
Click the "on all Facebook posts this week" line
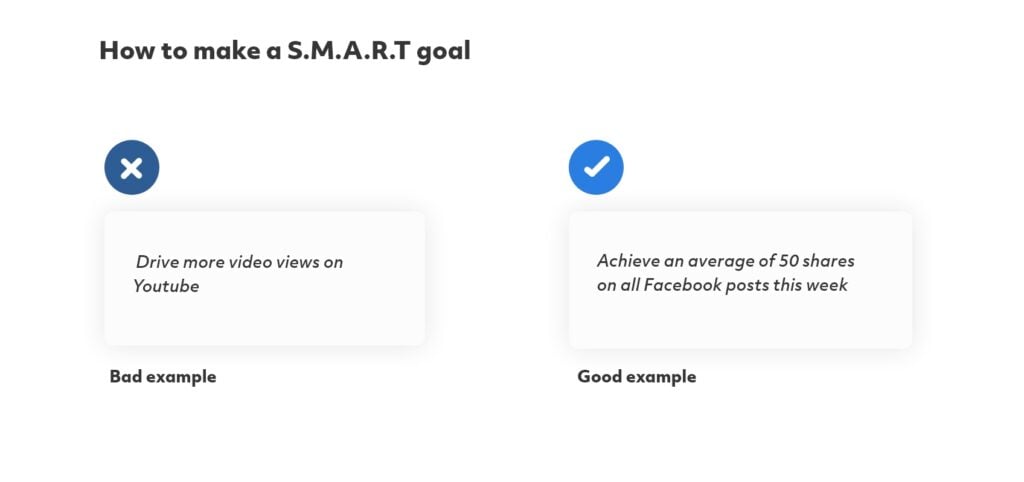722,285
